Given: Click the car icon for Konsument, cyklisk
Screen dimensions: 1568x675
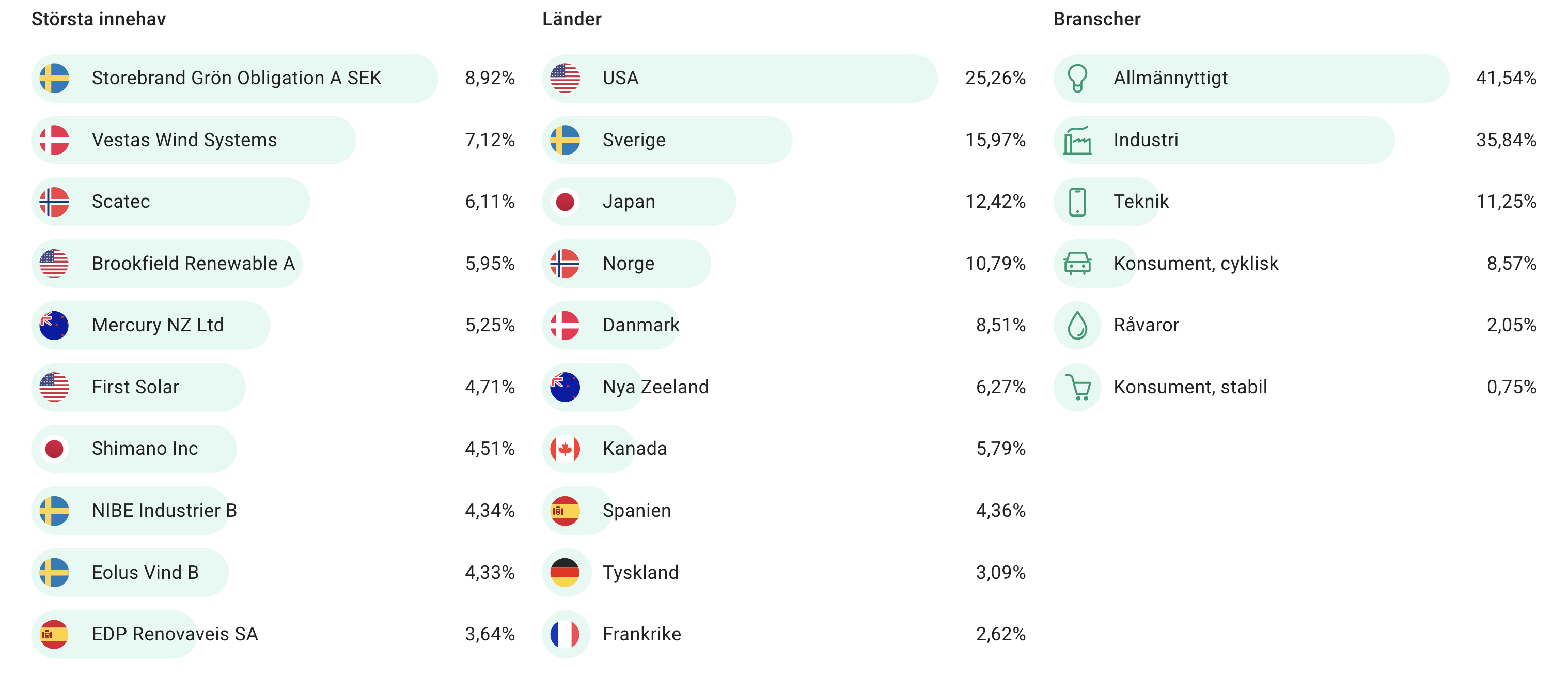Looking at the screenshot, I should tap(1077, 263).
